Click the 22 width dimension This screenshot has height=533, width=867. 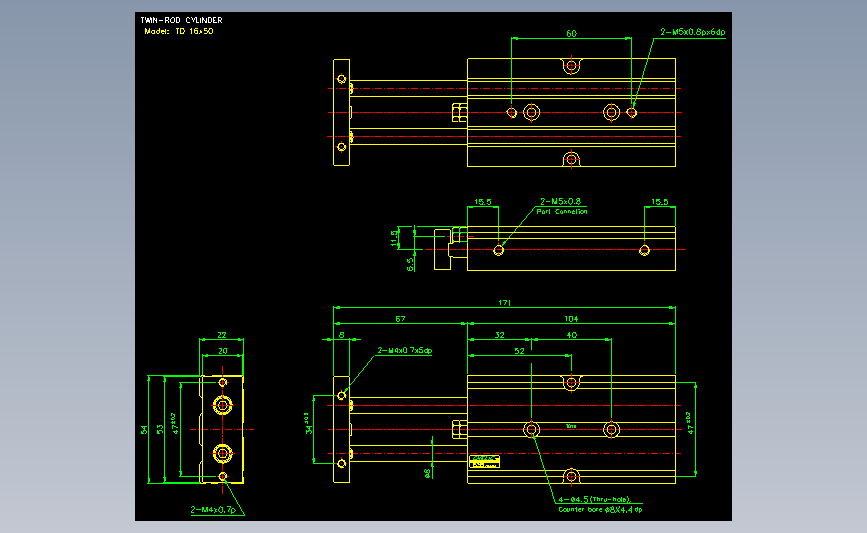pyautogui.click(x=222, y=335)
